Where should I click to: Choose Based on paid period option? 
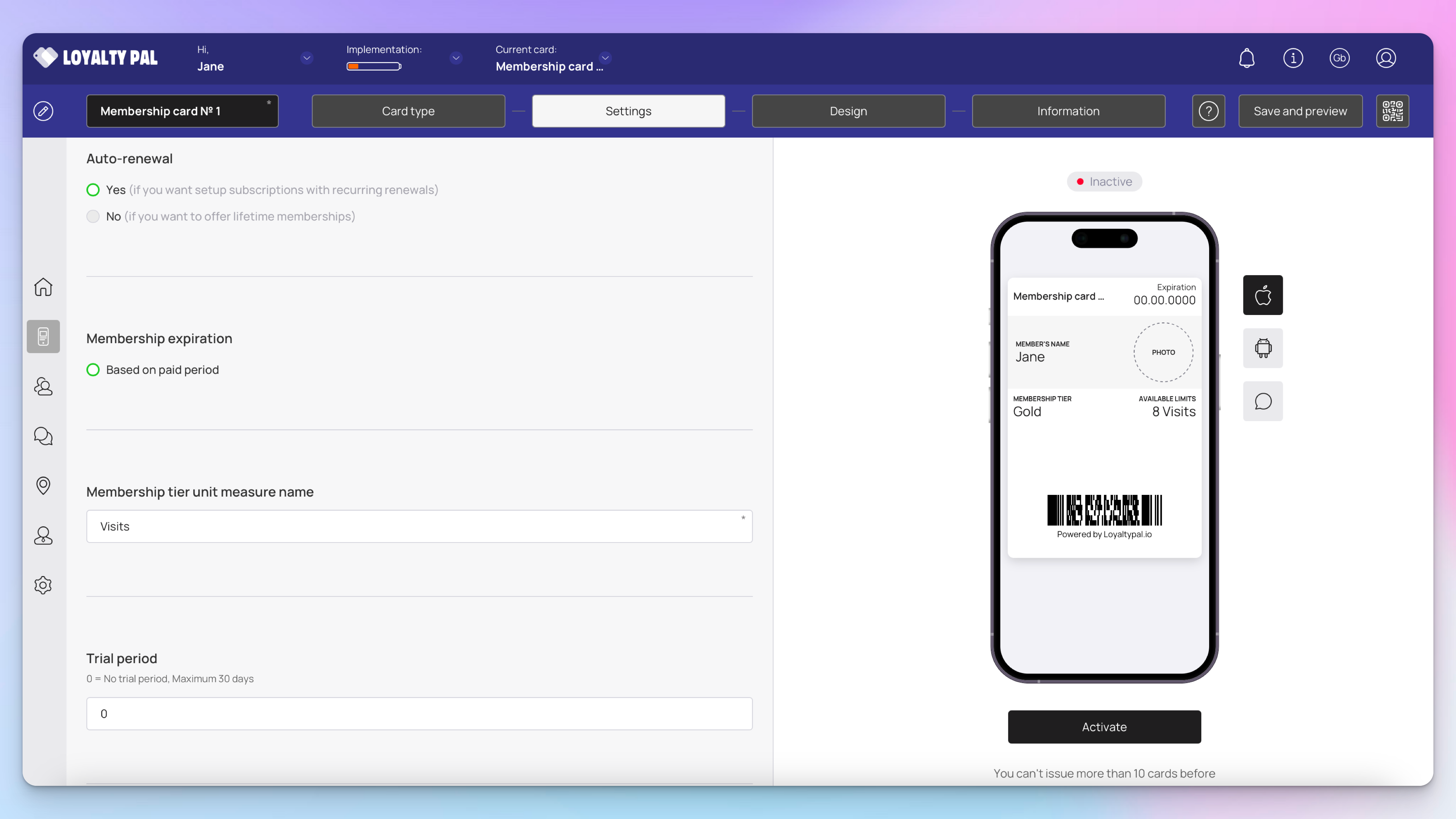coord(93,370)
